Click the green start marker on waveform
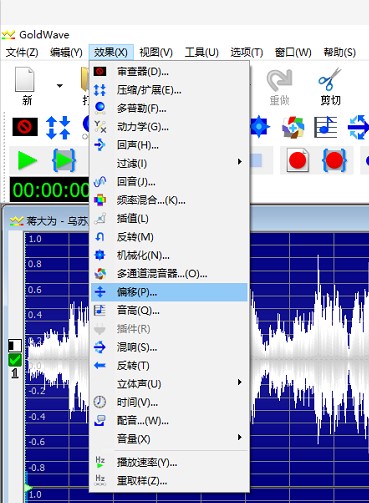 (28, 488)
